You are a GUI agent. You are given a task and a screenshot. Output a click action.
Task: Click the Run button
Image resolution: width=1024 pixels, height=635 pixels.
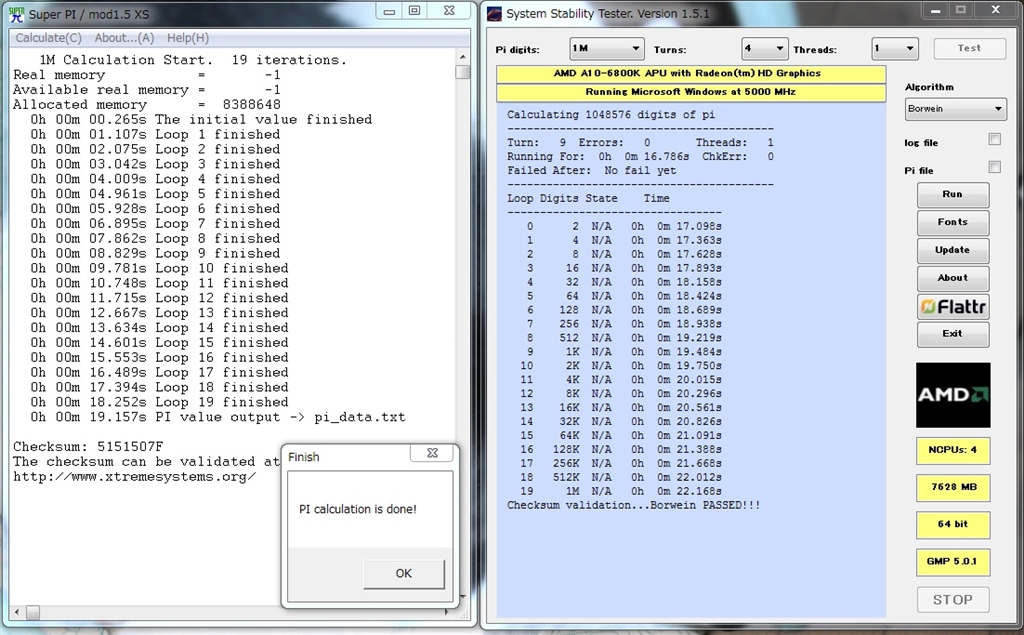click(953, 195)
